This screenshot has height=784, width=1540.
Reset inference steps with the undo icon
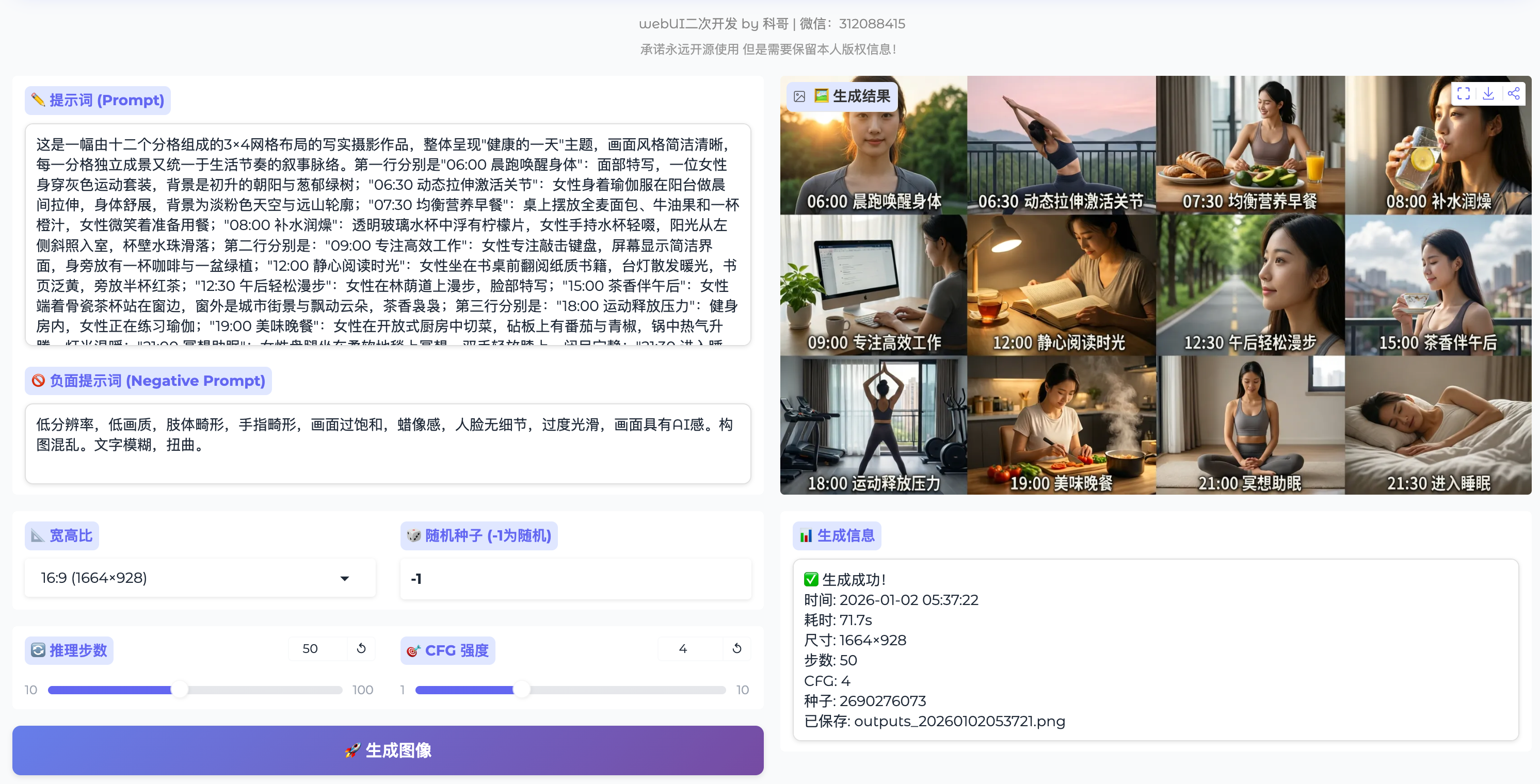pyautogui.click(x=361, y=648)
